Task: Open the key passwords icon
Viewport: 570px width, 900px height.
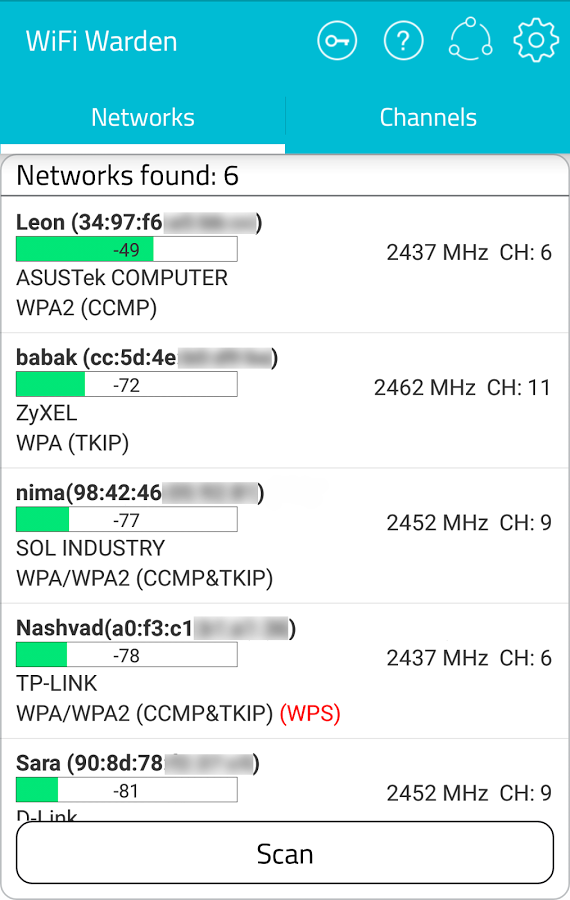Action: tap(337, 41)
